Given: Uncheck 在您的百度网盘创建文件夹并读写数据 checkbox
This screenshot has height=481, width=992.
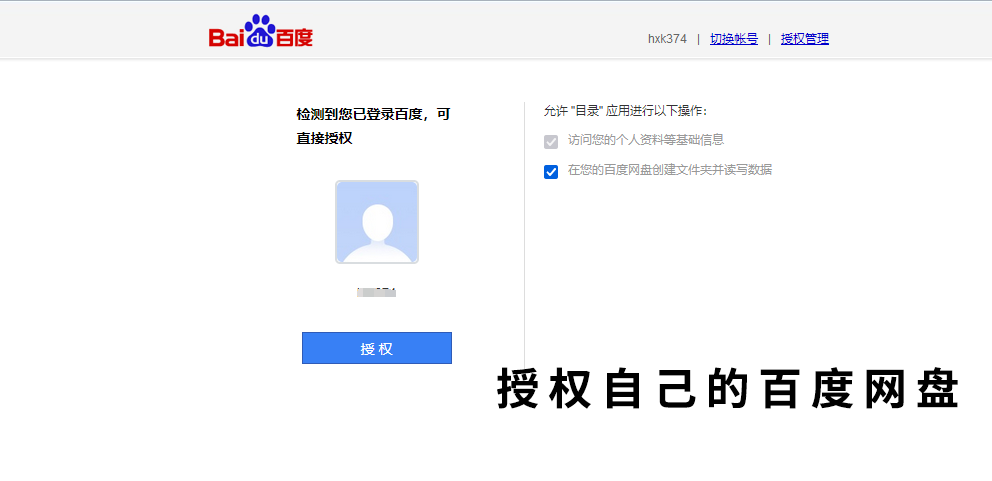Looking at the screenshot, I should coord(551,172).
